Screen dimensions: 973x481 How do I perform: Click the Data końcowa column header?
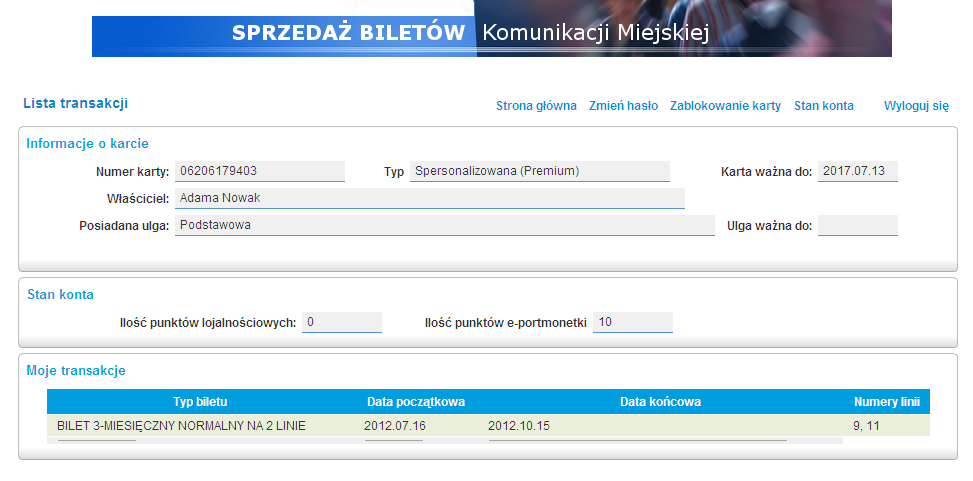pyautogui.click(x=660, y=402)
